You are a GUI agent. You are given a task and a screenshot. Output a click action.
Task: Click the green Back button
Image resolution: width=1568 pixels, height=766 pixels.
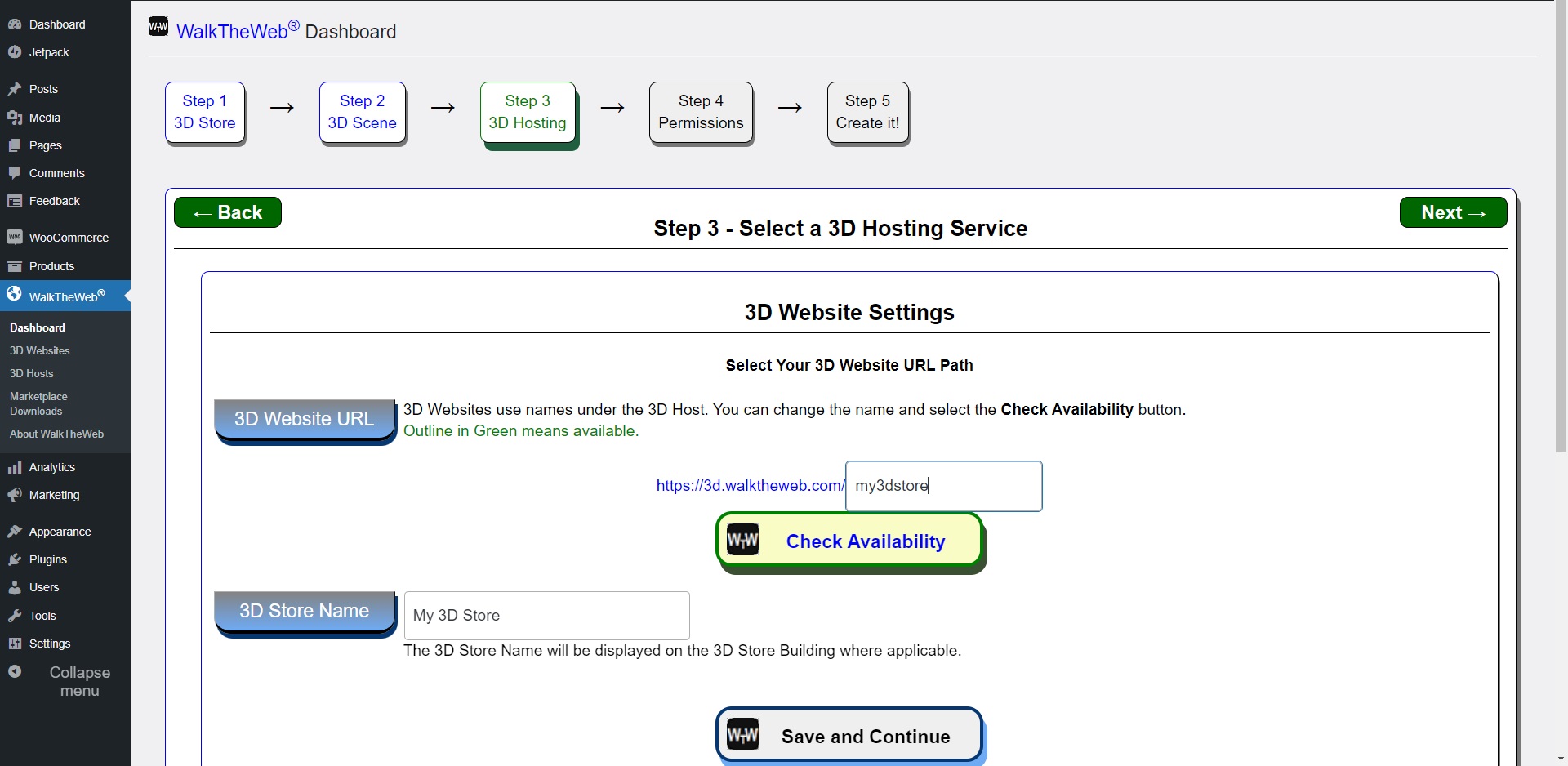click(x=228, y=212)
